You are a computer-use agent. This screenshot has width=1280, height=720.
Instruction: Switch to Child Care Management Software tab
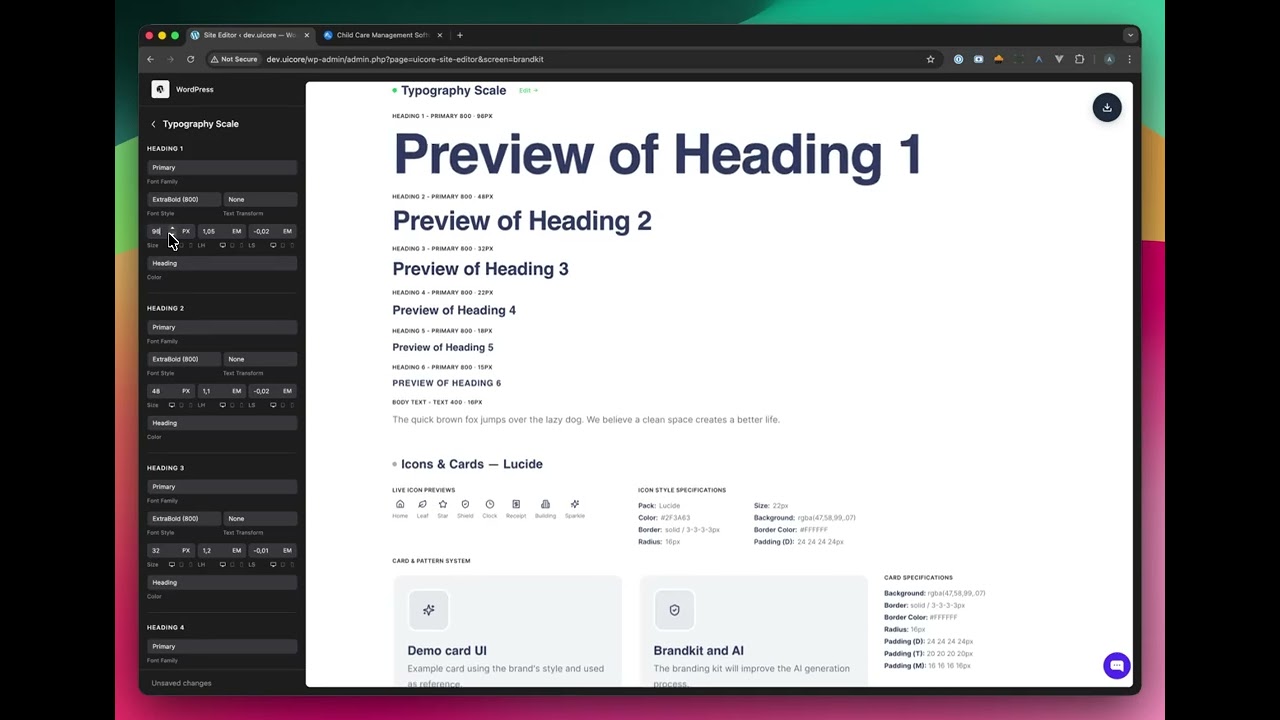382,35
